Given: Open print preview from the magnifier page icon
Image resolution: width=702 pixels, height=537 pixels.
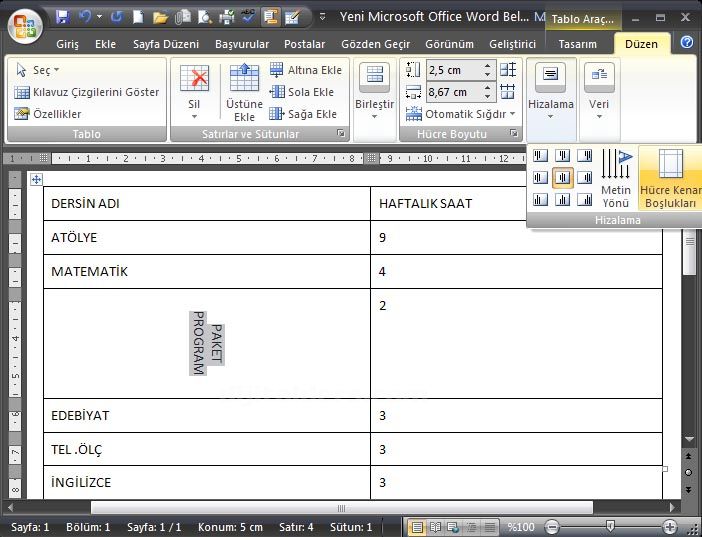Looking at the screenshot, I should pyautogui.click(x=205, y=17).
